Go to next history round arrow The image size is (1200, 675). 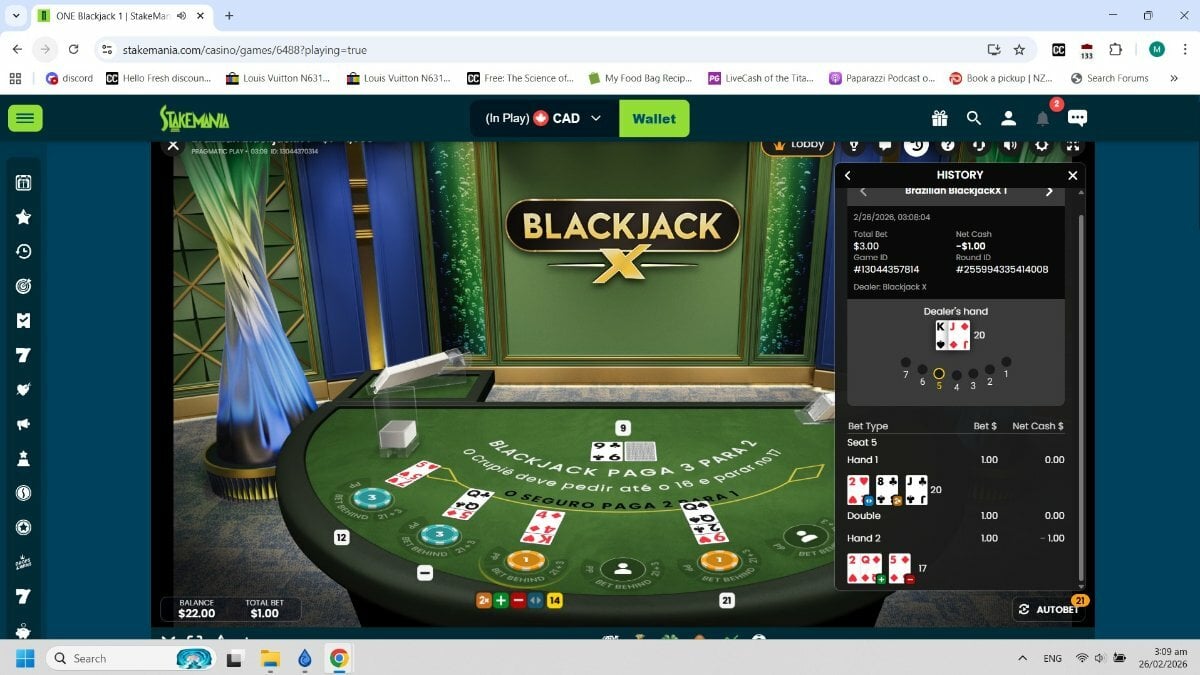pos(1049,192)
